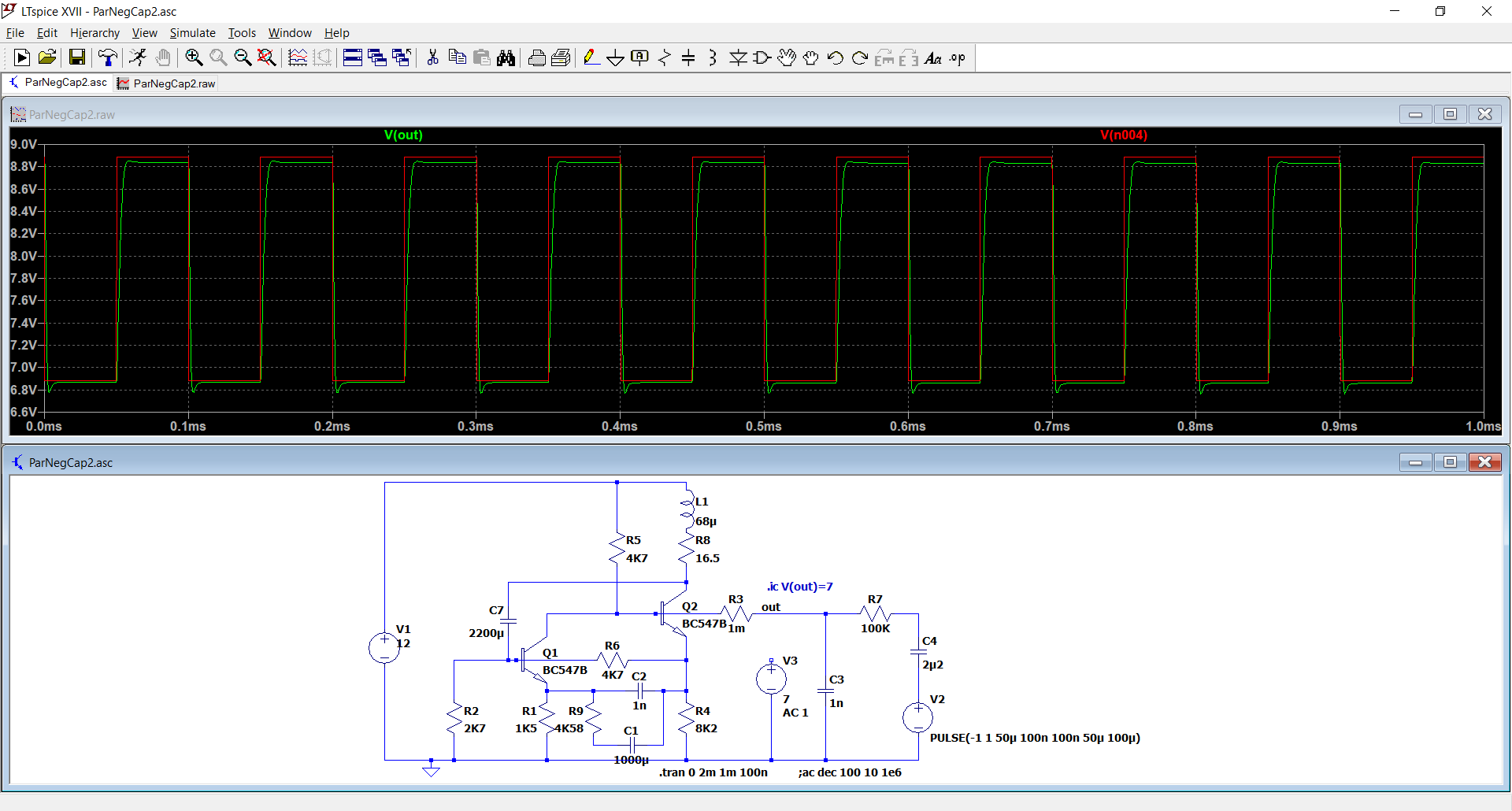Viewport: 1512px width, 811px height.
Task: Click the Zoom In magnifier icon
Action: (x=194, y=57)
